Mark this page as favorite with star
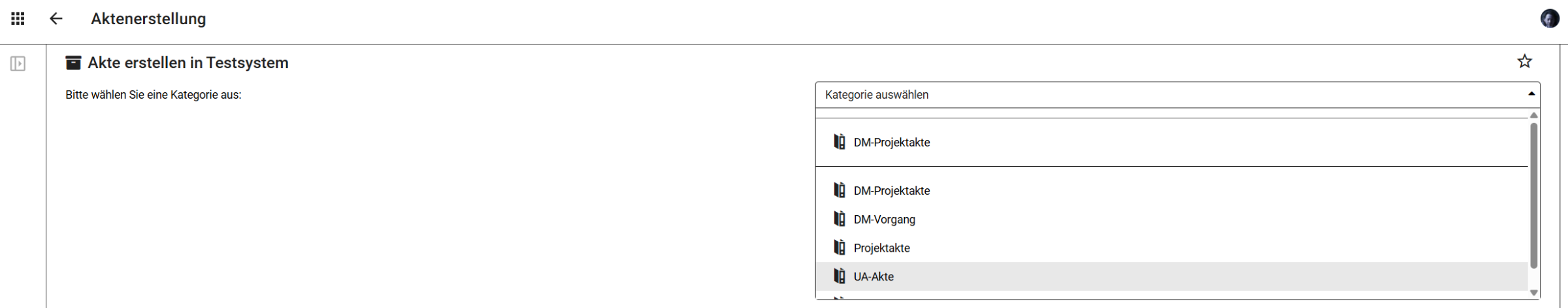The height and width of the screenshot is (308, 1568). pos(1524,61)
